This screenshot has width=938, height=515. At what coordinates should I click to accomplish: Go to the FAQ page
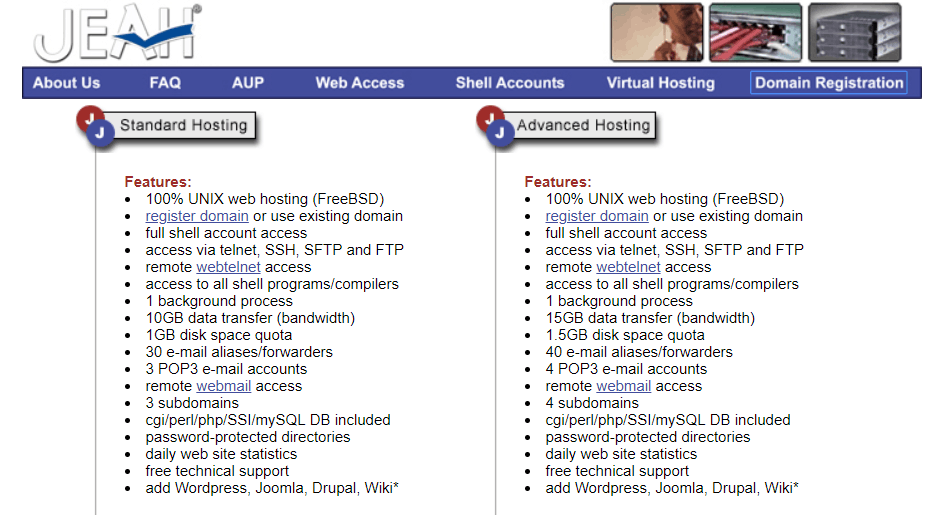point(165,83)
